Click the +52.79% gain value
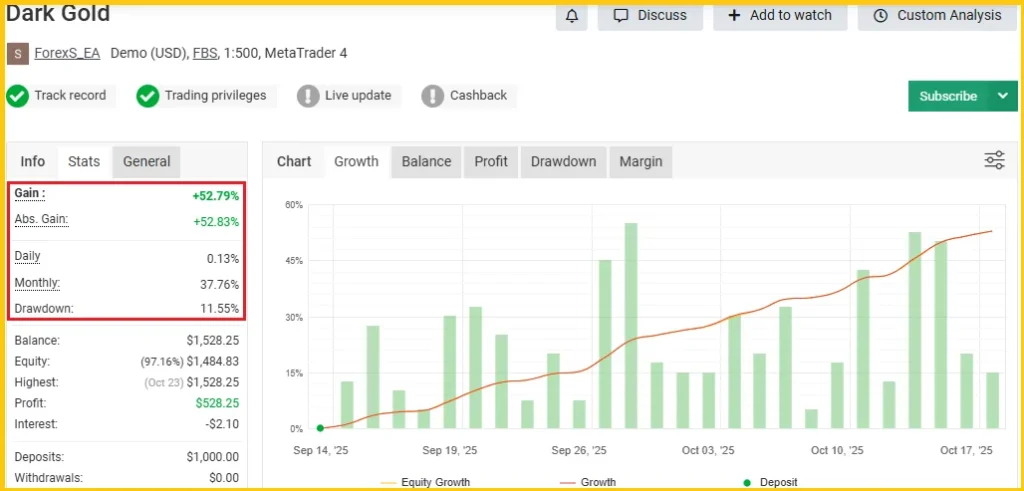 (x=216, y=196)
